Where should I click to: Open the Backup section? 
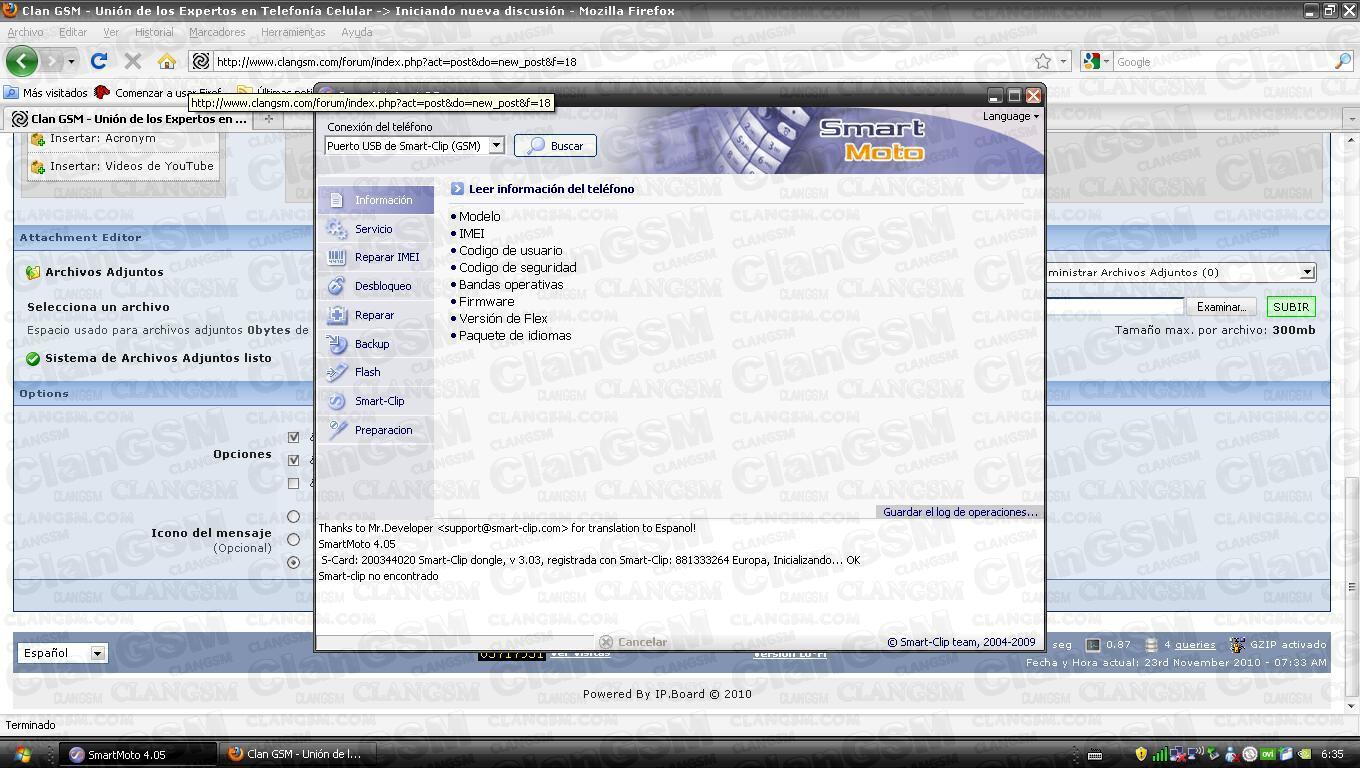pos(376,344)
